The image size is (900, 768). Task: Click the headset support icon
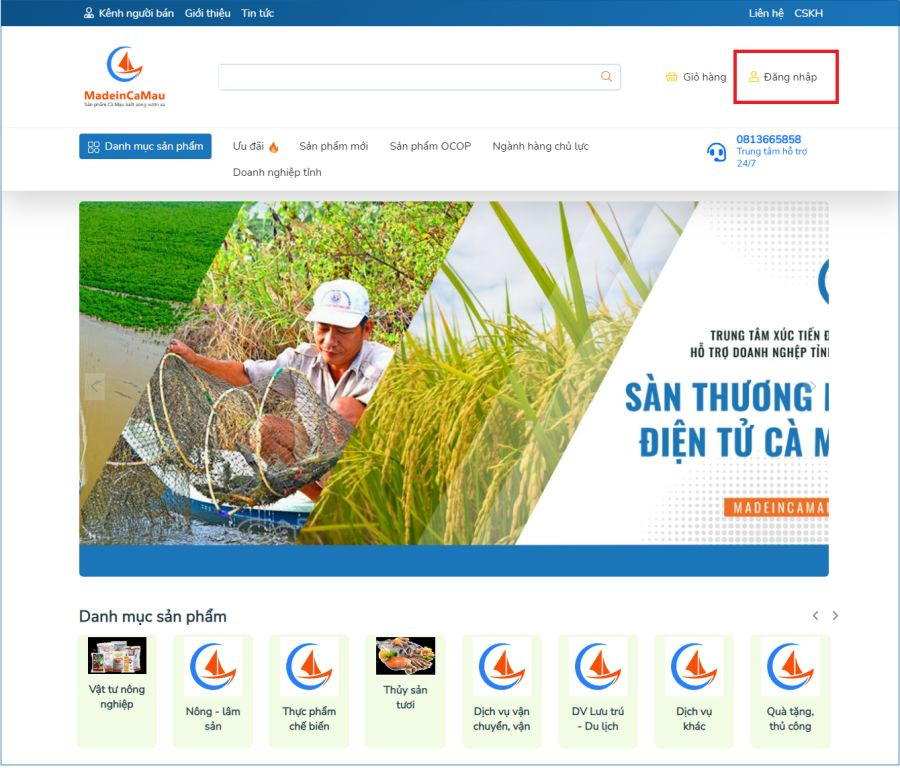(x=716, y=152)
